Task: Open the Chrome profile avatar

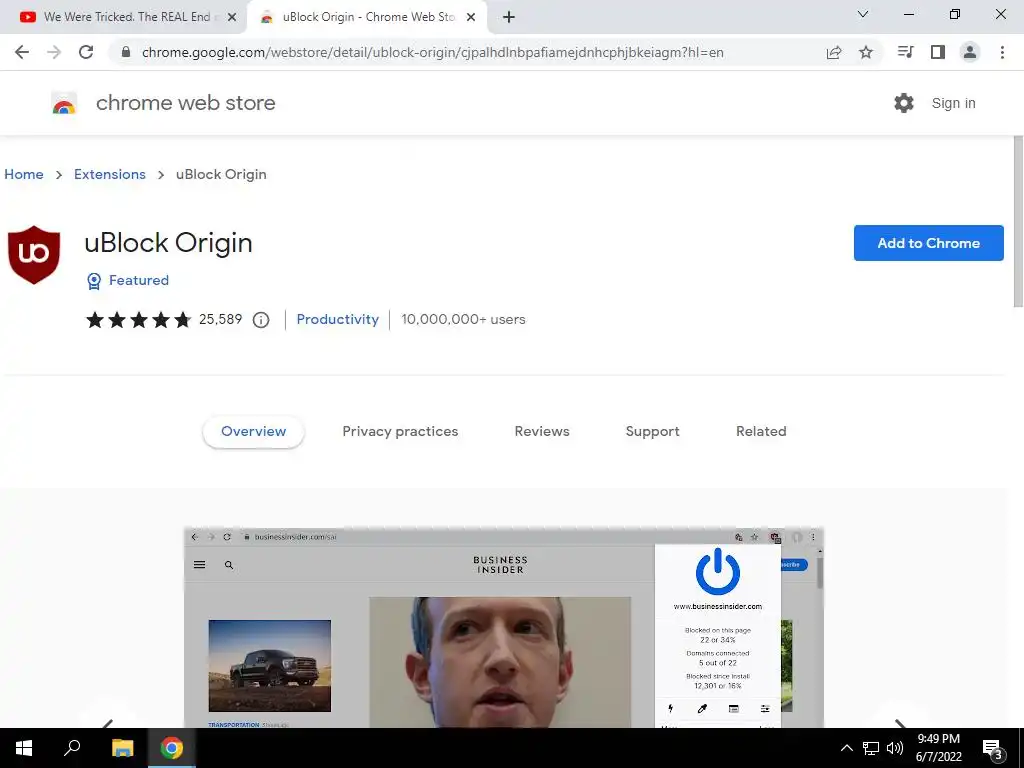Action: click(970, 52)
